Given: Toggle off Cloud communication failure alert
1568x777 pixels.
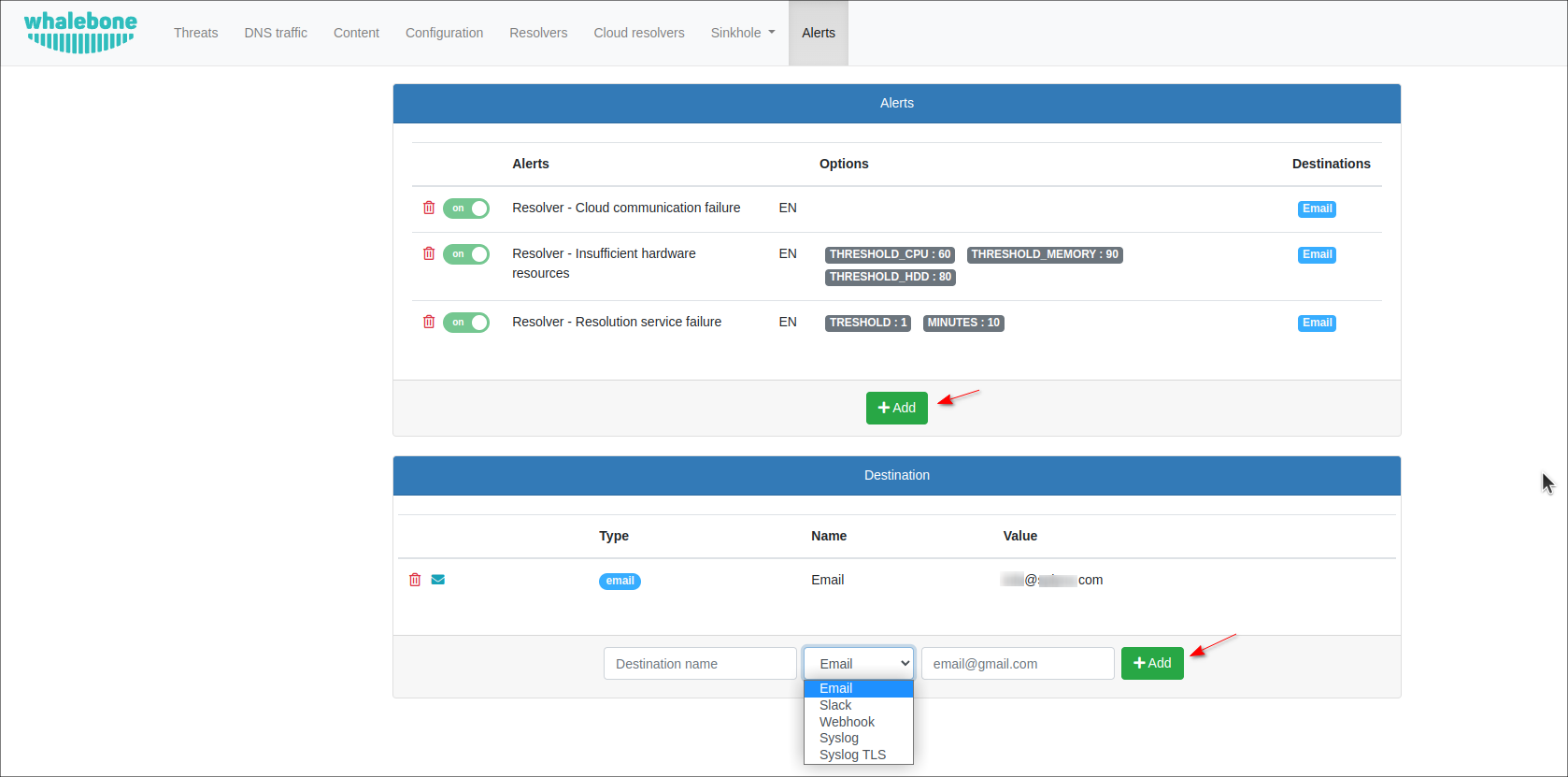Looking at the screenshot, I should coord(466,209).
